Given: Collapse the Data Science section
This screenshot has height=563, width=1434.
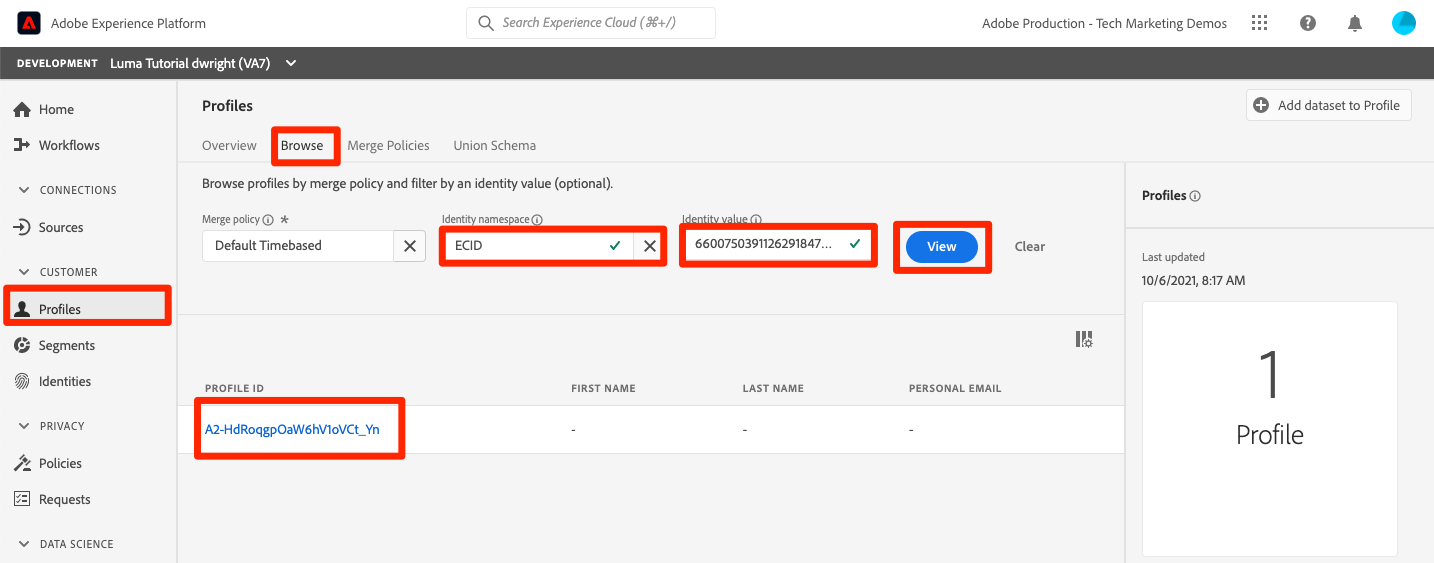Looking at the screenshot, I should tap(24, 544).
